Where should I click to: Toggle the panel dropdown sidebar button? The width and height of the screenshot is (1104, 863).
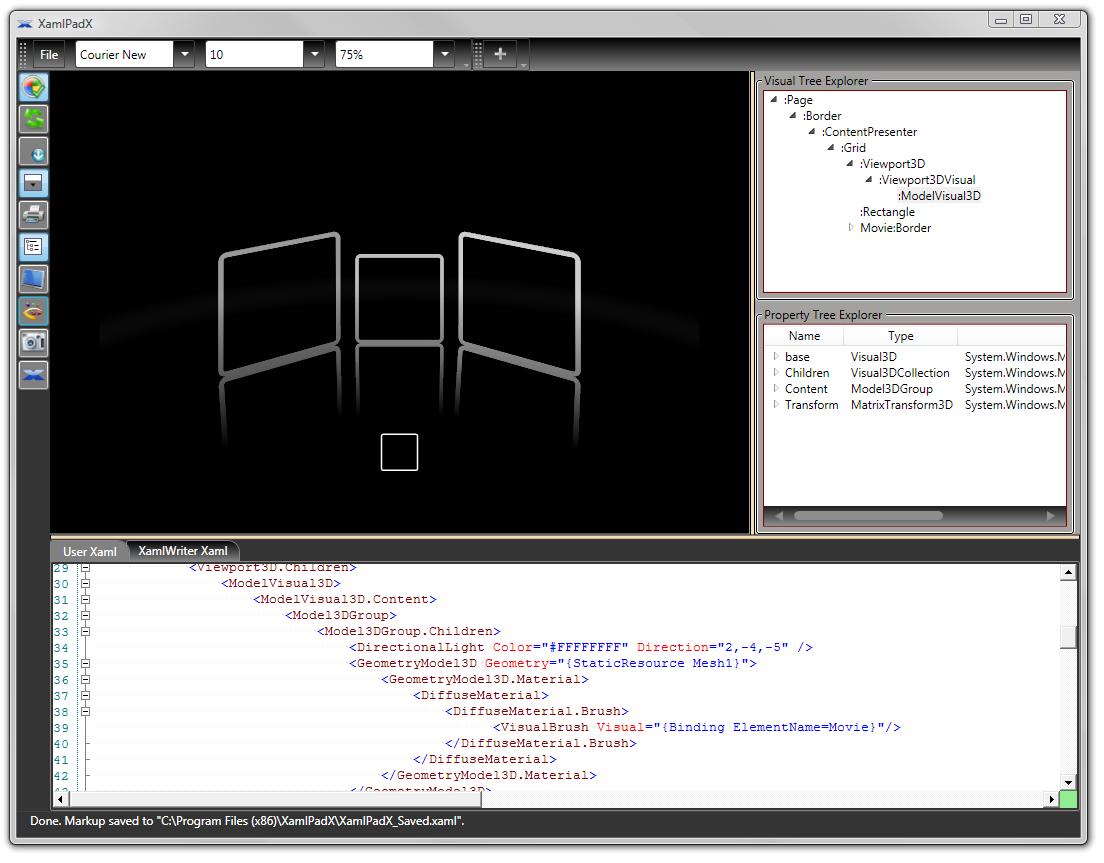point(34,183)
